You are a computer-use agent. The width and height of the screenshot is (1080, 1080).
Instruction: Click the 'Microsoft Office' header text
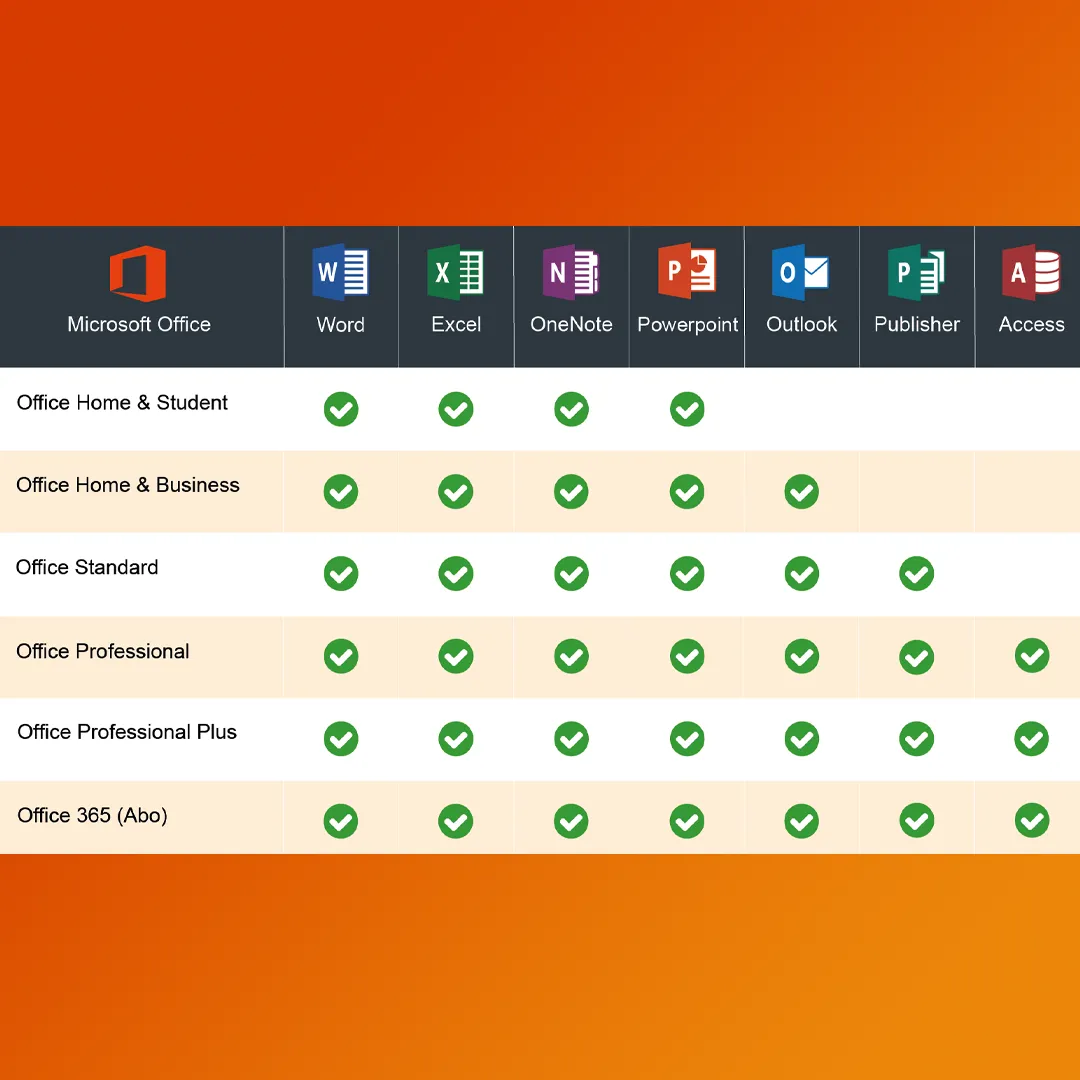coord(139,324)
